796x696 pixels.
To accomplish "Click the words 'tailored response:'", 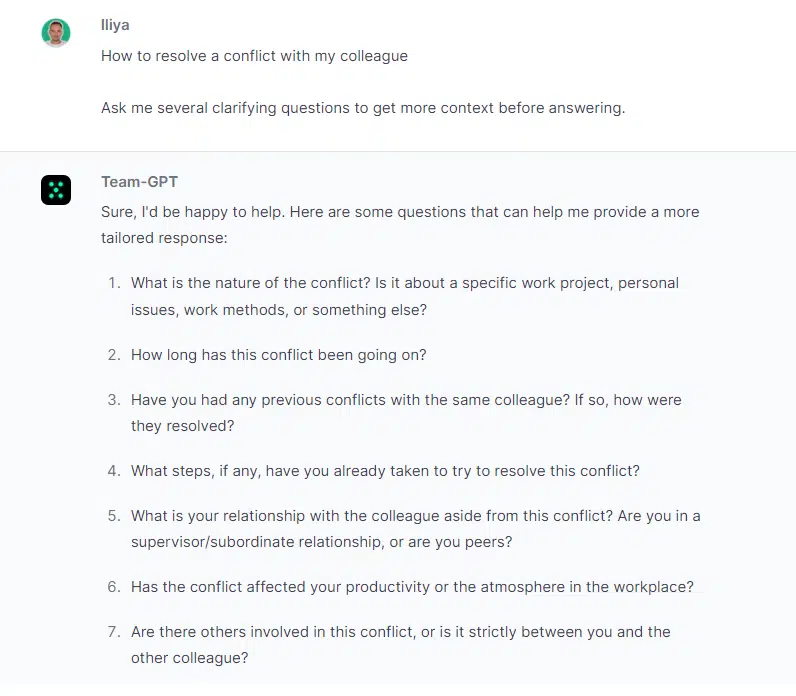I will pyautogui.click(x=164, y=238).
